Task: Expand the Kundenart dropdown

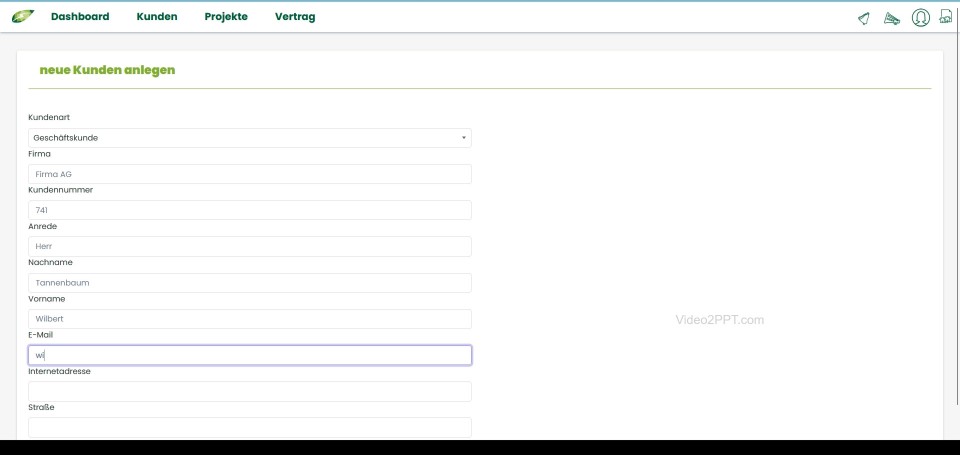Action: tap(249, 138)
